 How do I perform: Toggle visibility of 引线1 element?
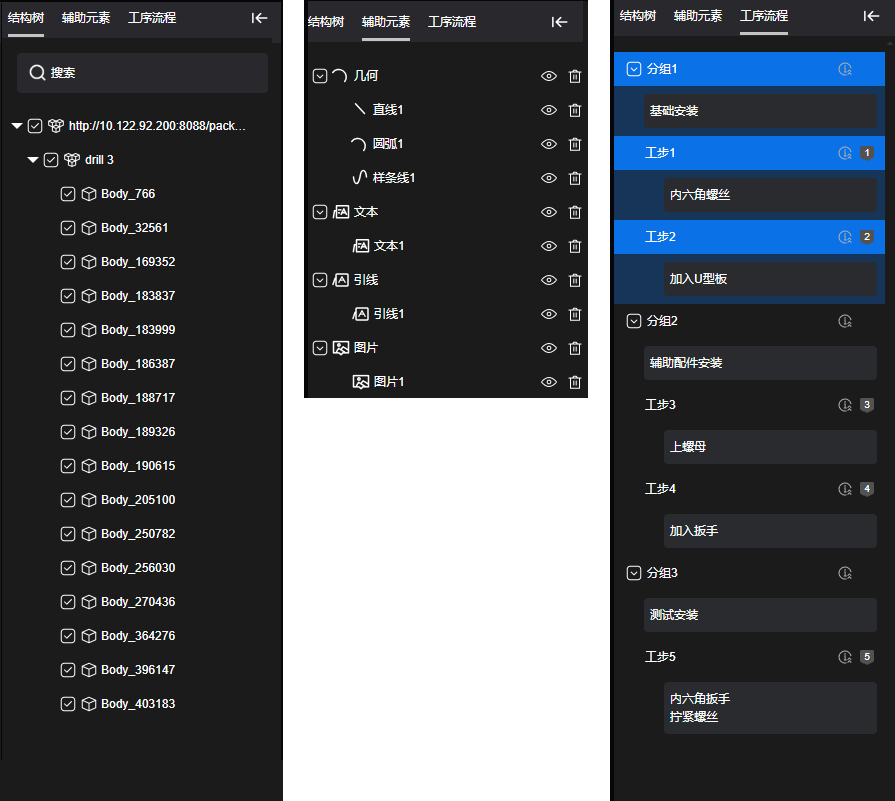(548, 314)
